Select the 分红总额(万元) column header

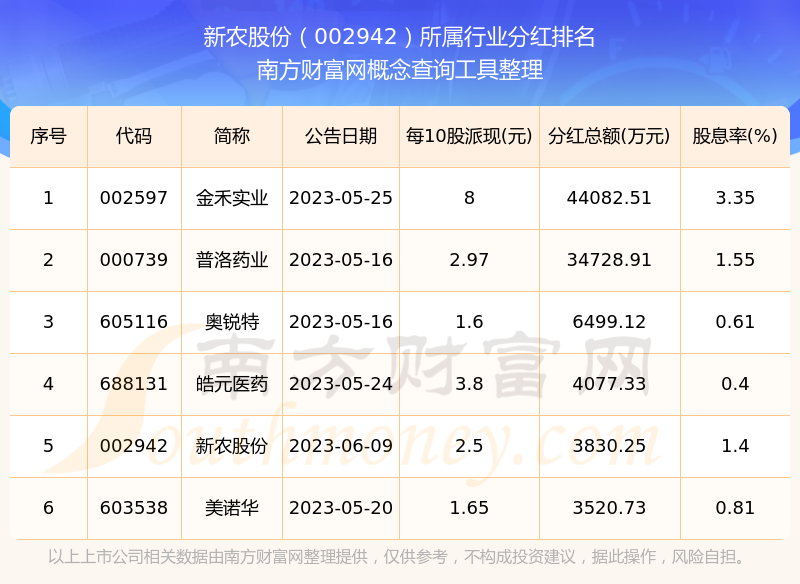(609, 136)
